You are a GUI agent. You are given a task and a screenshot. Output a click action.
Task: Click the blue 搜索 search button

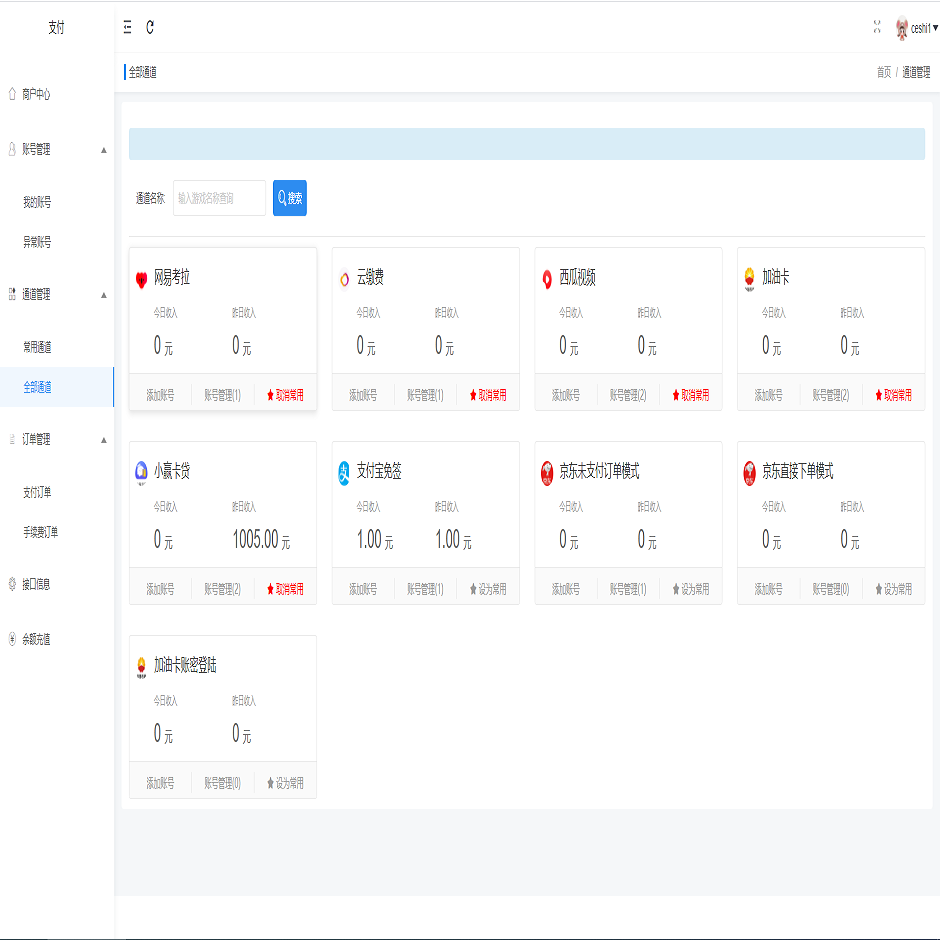click(x=290, y=198)
